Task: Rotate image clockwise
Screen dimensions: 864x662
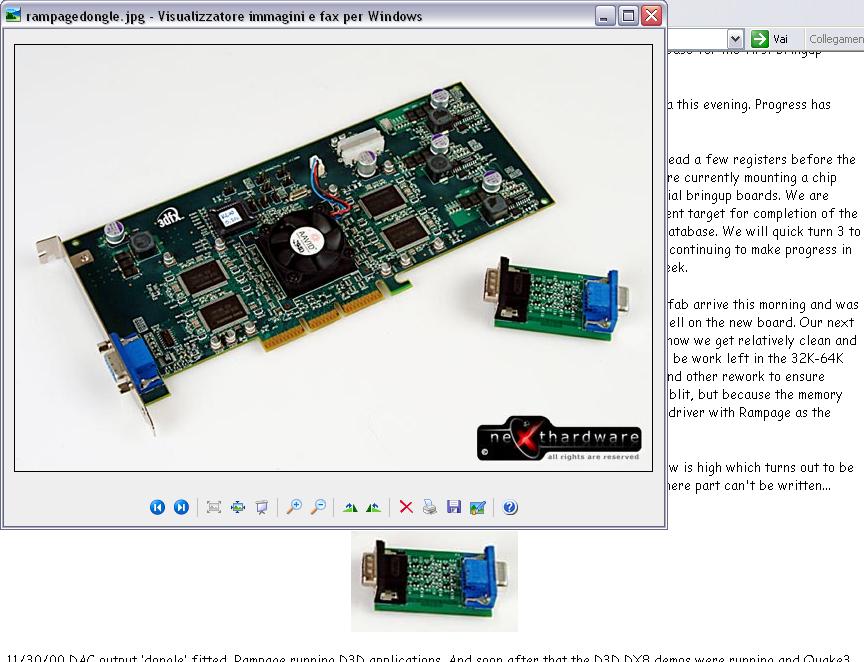Action: [x=349, y=508]
